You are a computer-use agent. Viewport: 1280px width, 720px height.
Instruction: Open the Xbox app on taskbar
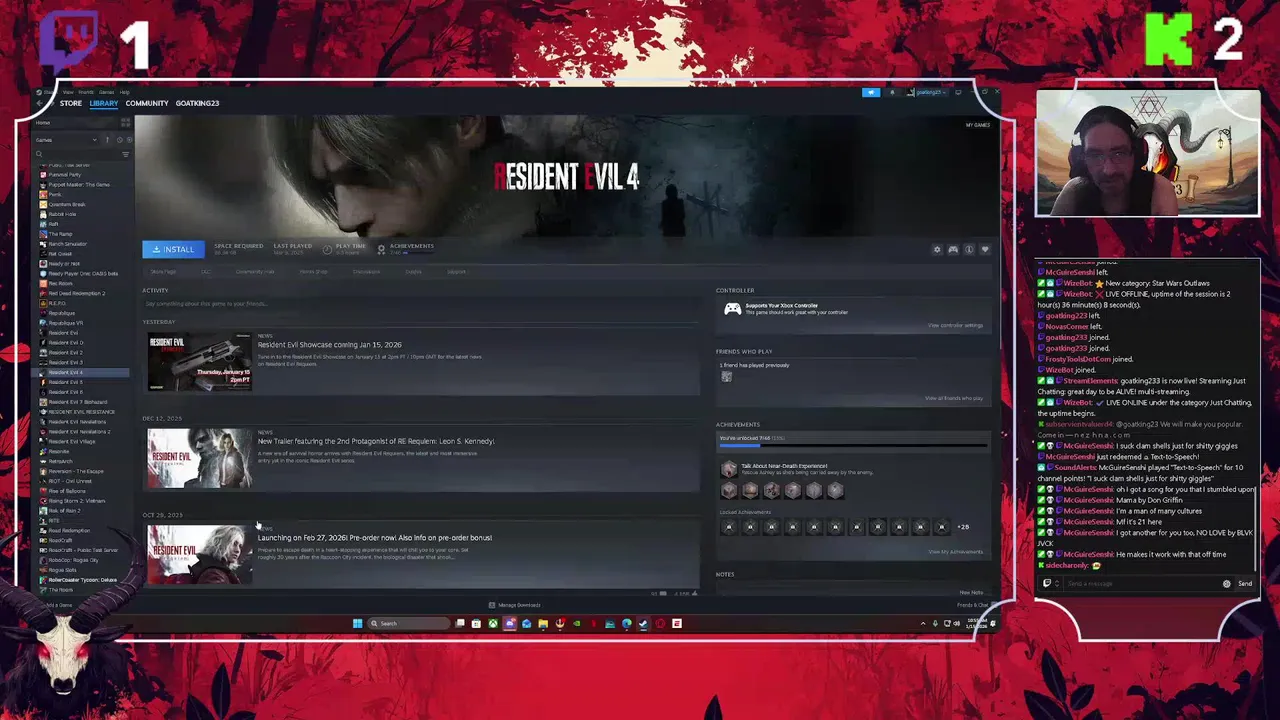tap(493, 623)
